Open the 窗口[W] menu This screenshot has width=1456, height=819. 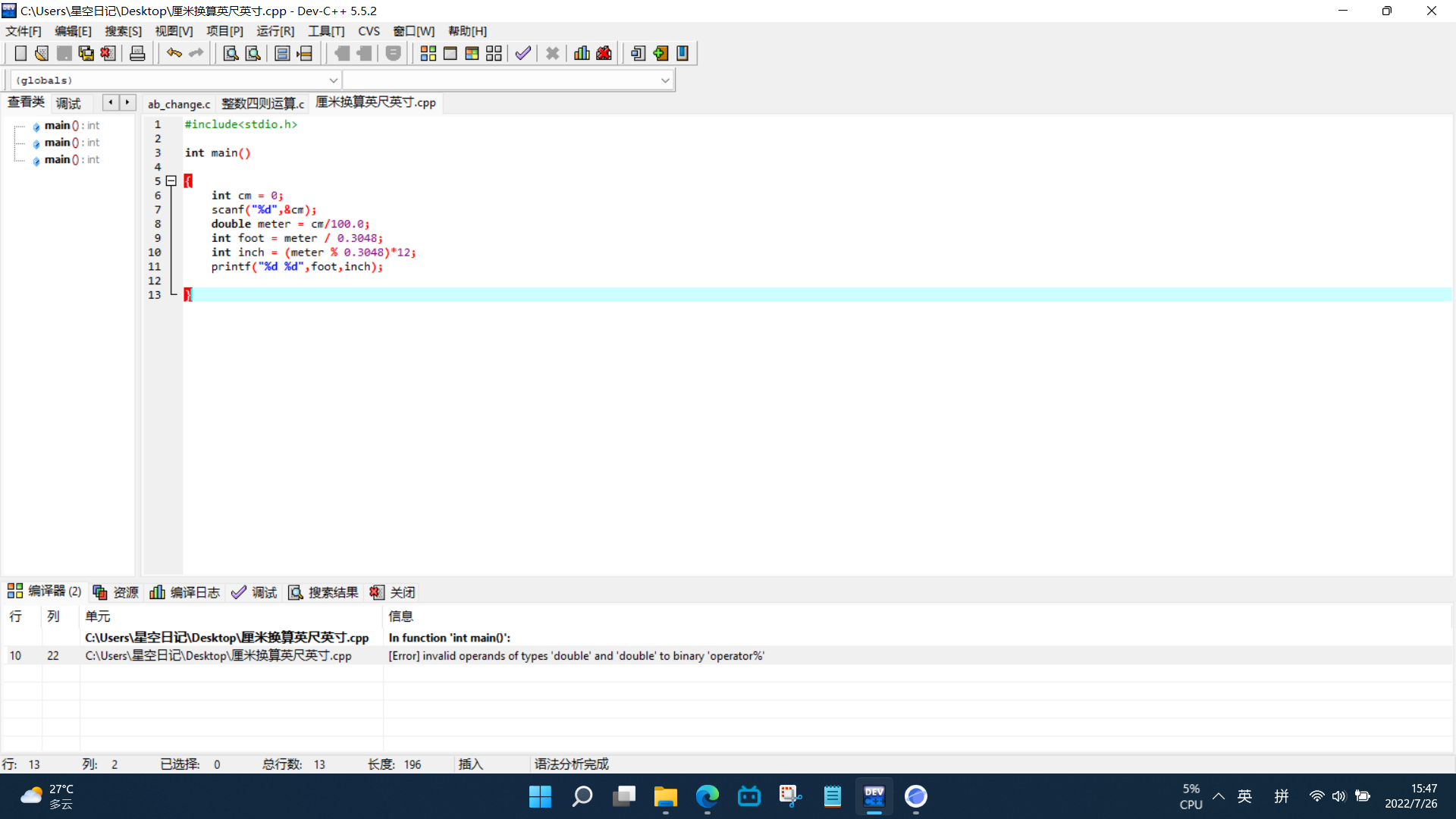tap(413, 31)
